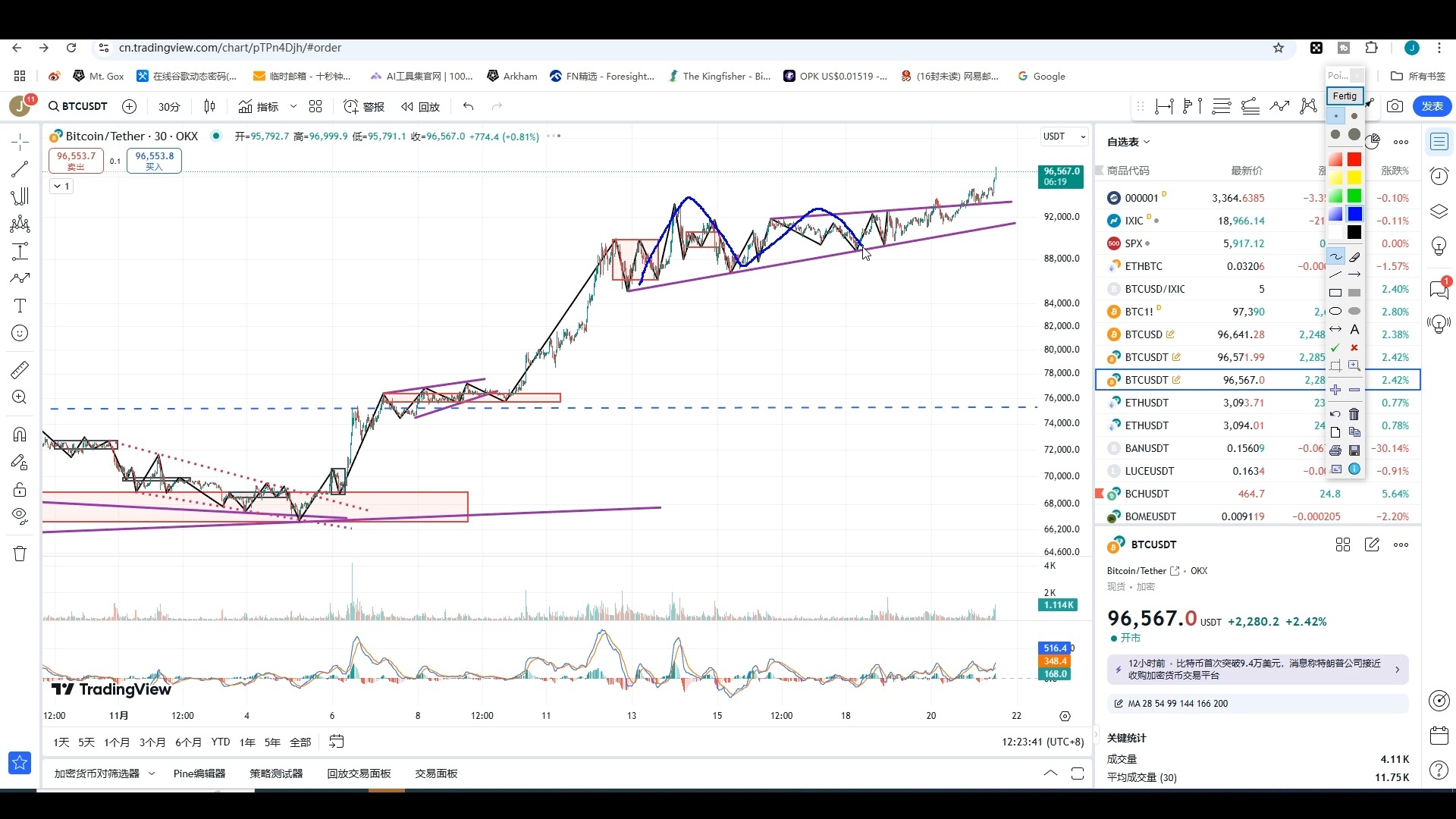Toggle the object tree layers icon
The height and width of the screenshot is (819, 1456).
click(1439, 211)
